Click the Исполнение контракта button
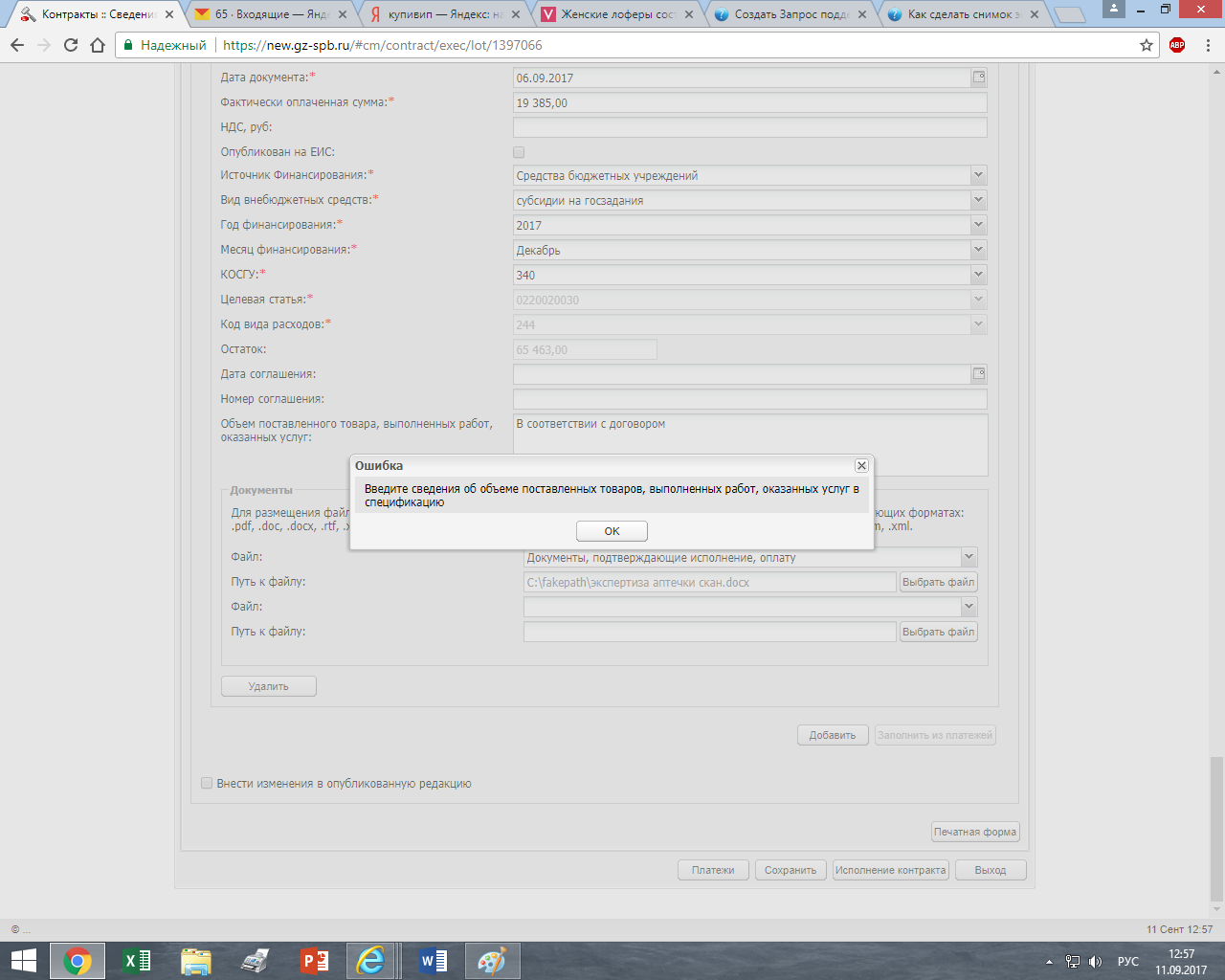This screenshot has width=1225, height=980. click(x=890, y=870)
